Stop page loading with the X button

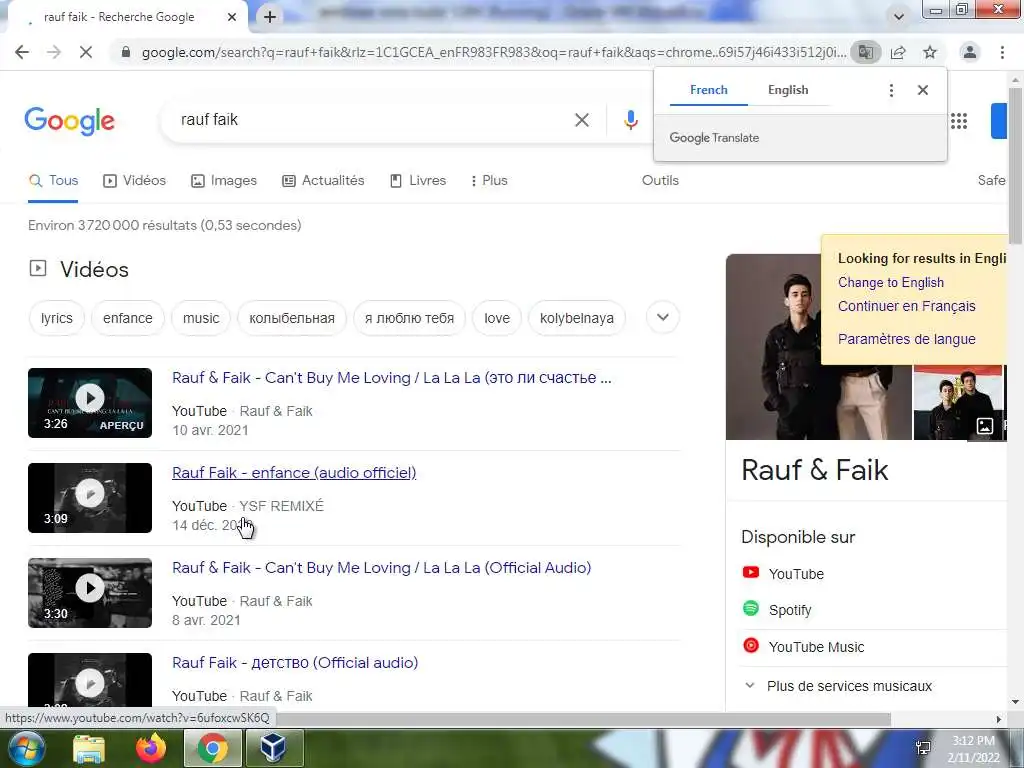[x=86, y=52]
